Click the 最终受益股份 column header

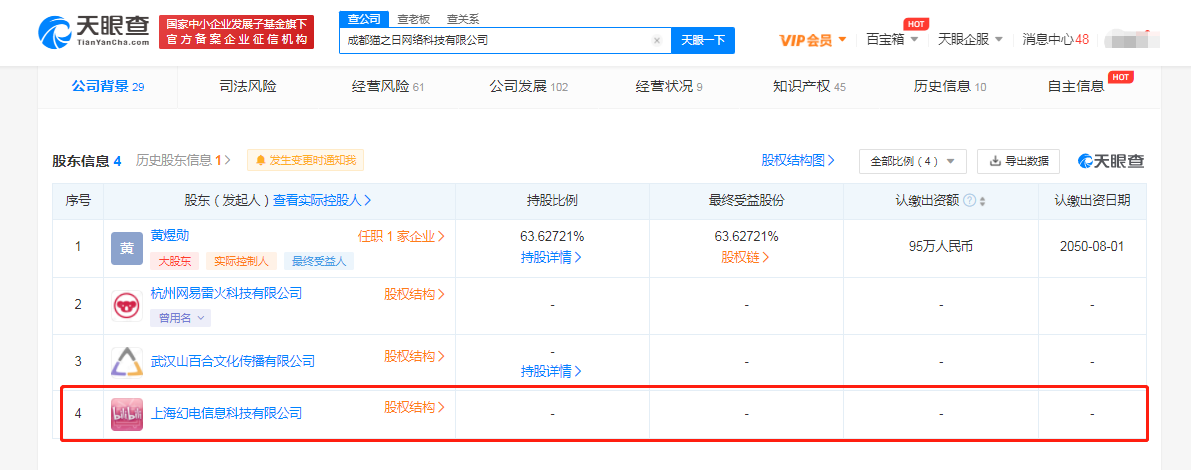point(746,201)
